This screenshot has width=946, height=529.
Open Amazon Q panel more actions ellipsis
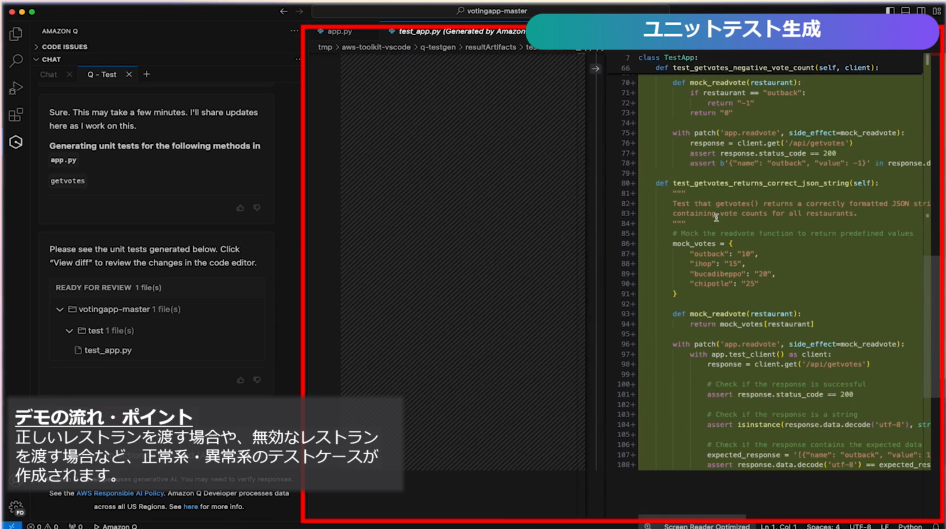point(294,31)
